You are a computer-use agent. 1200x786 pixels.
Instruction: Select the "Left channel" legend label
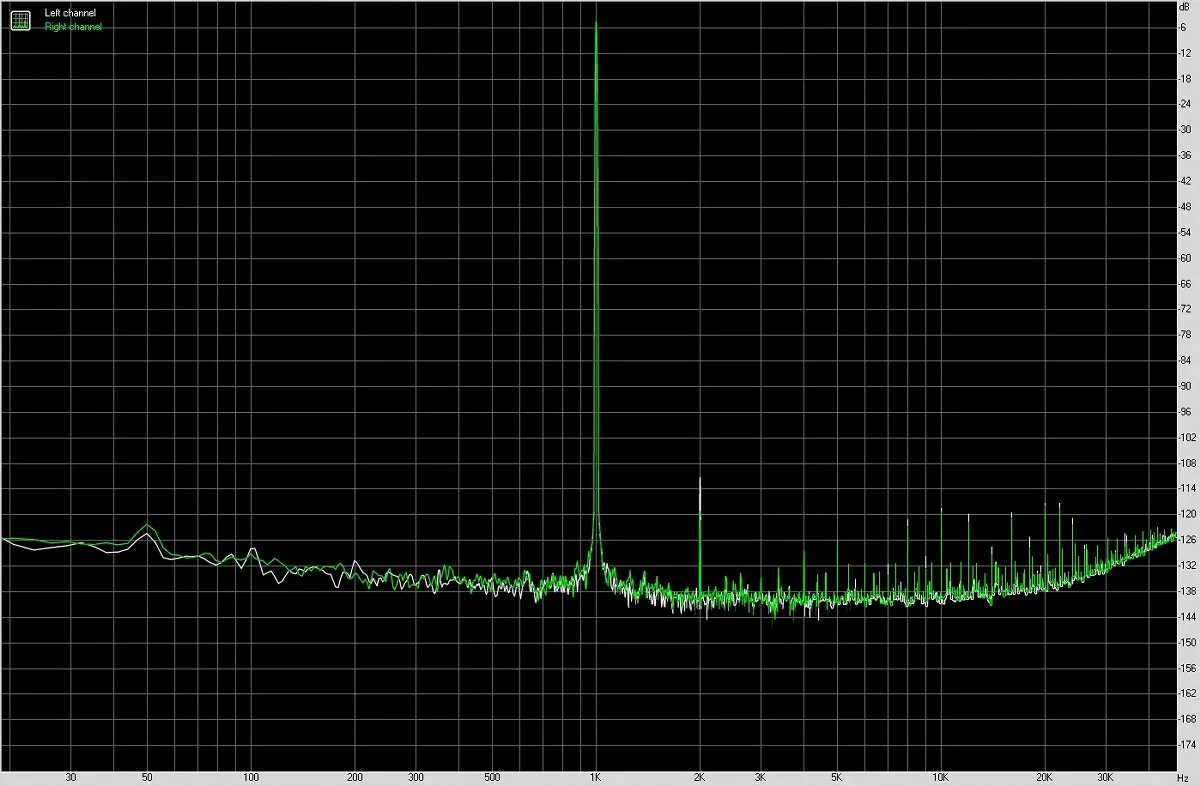point(70,13)
